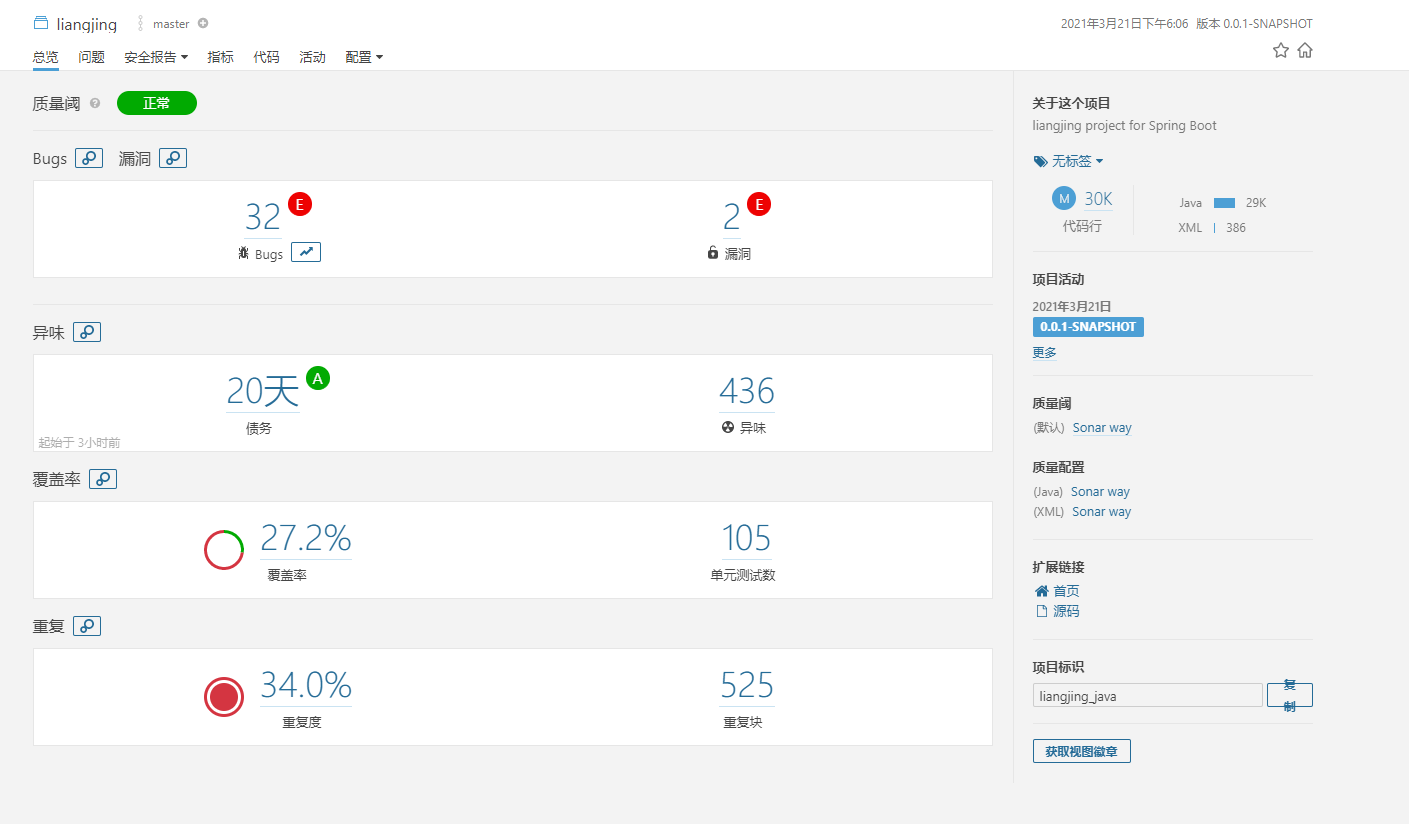Viewport: 1409px width, 824px height.
Task: Switch to the 代码 tab
Action: click(266, 57)
